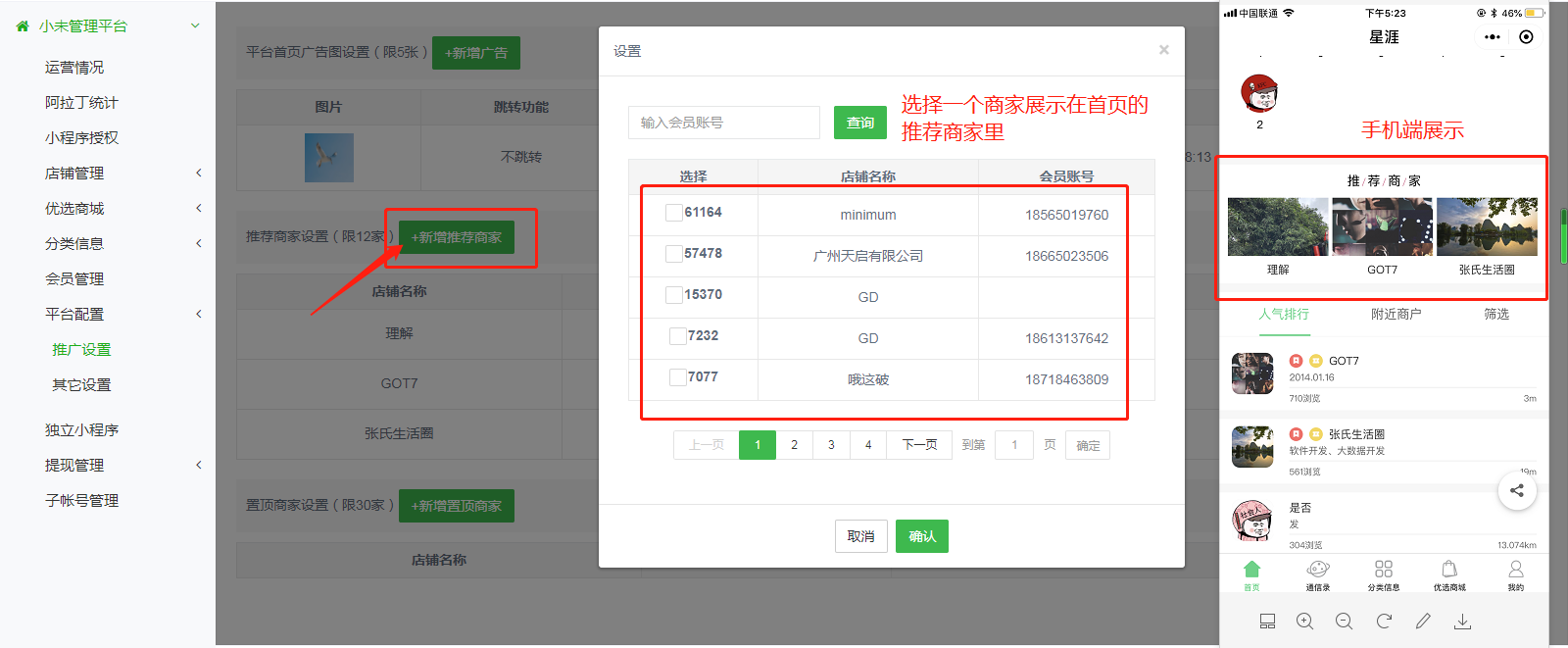Open 其它设置 in the sidebar
The image size is (1568, 648).
click(x=81, y=385)
